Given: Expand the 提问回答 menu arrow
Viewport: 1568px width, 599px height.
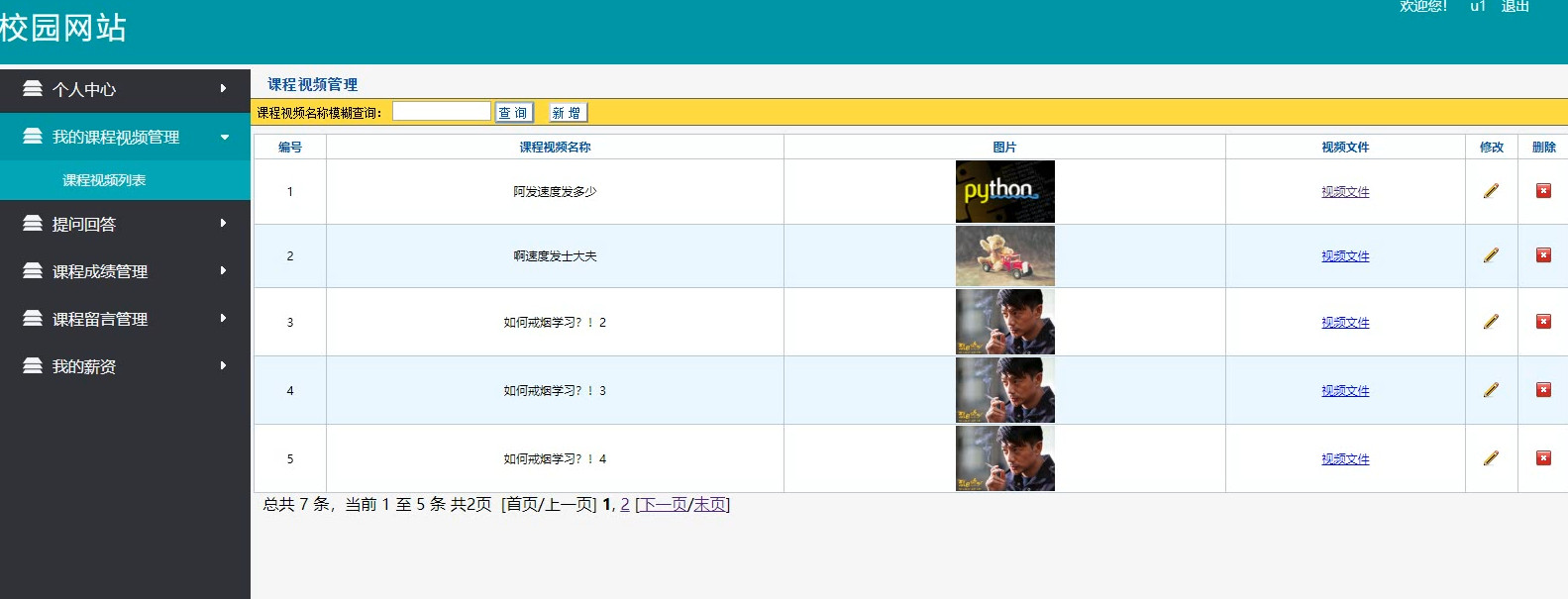Looking at the screenshot, I should click(x=224, y=223).
